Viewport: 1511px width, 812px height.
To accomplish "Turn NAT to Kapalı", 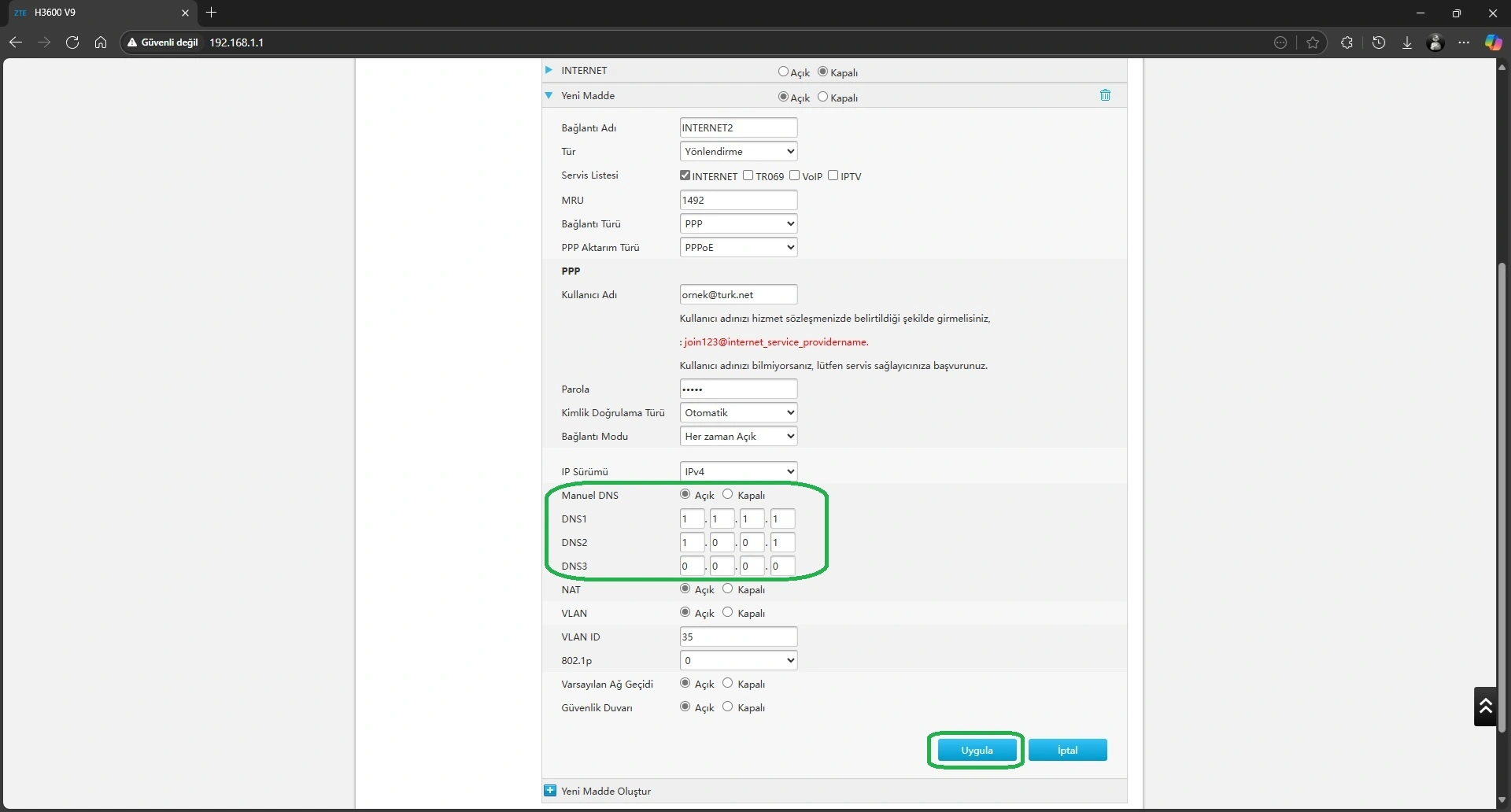I will tap(728, 589).
